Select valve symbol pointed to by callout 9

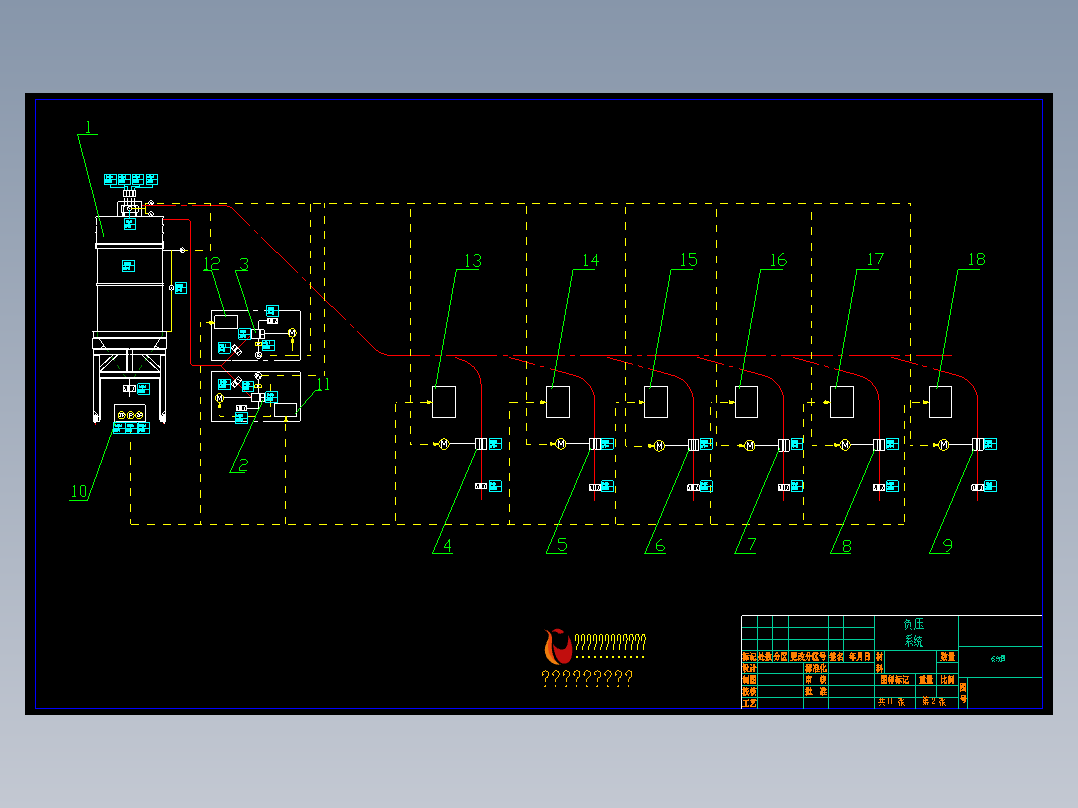(x=978, y=445)
